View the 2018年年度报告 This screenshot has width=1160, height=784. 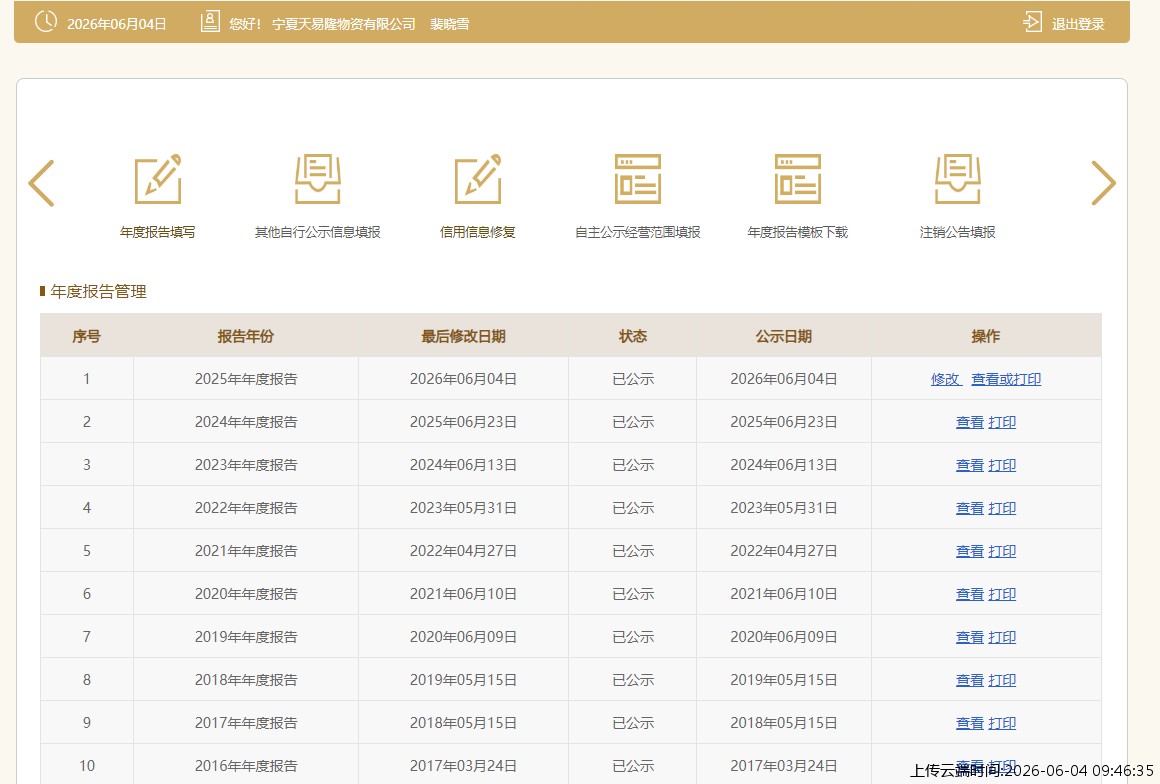(x=970, y=680)
